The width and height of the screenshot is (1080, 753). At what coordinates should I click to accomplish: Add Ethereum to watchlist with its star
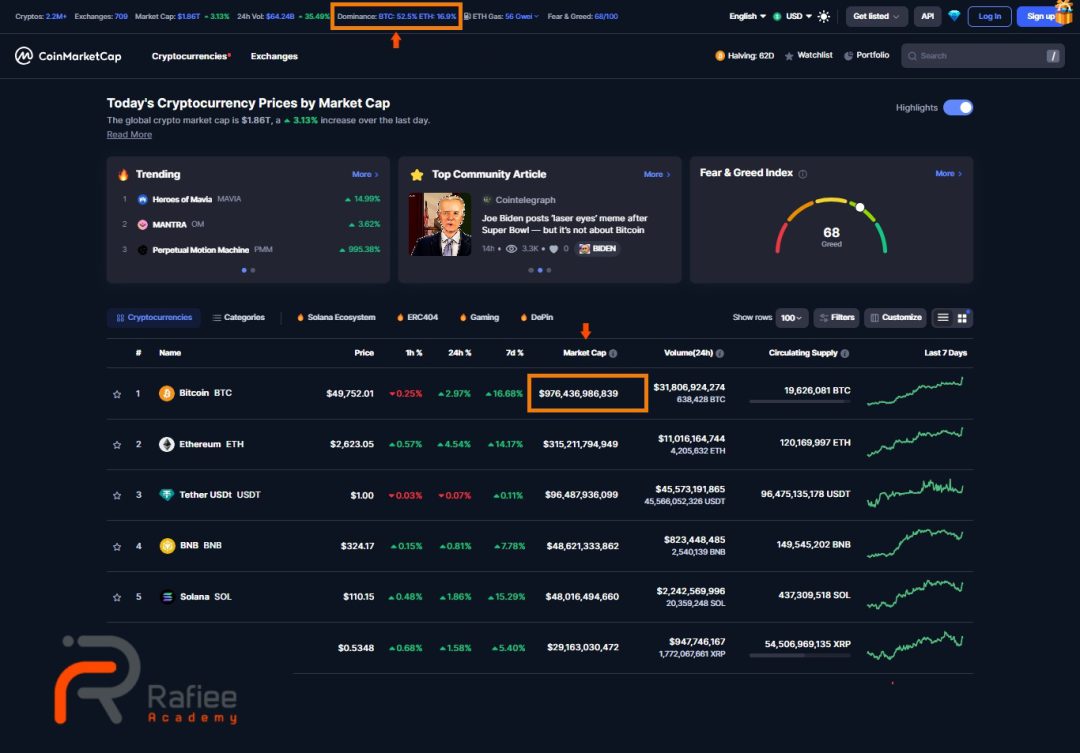tap(117, 445)
